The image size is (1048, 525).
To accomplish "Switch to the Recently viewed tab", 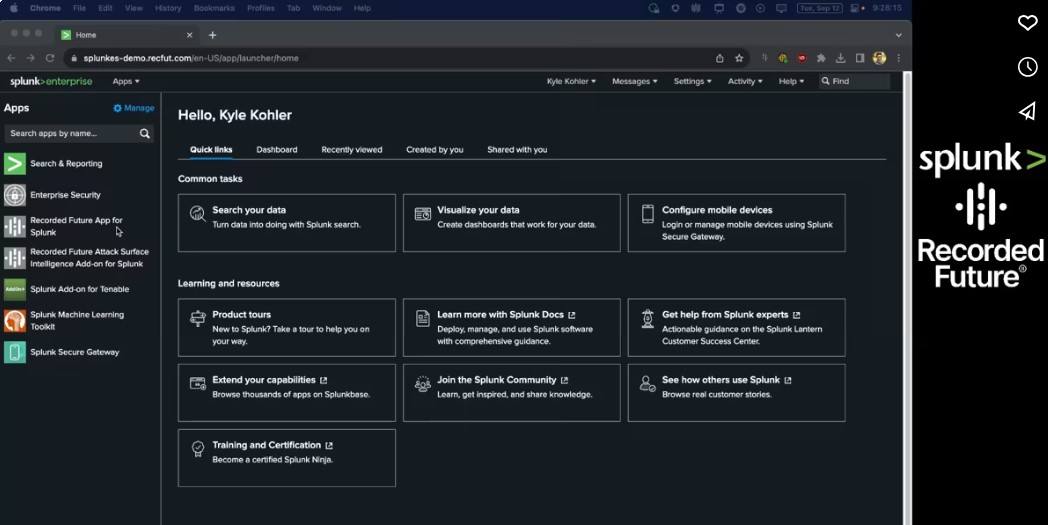I will point(352,150).
